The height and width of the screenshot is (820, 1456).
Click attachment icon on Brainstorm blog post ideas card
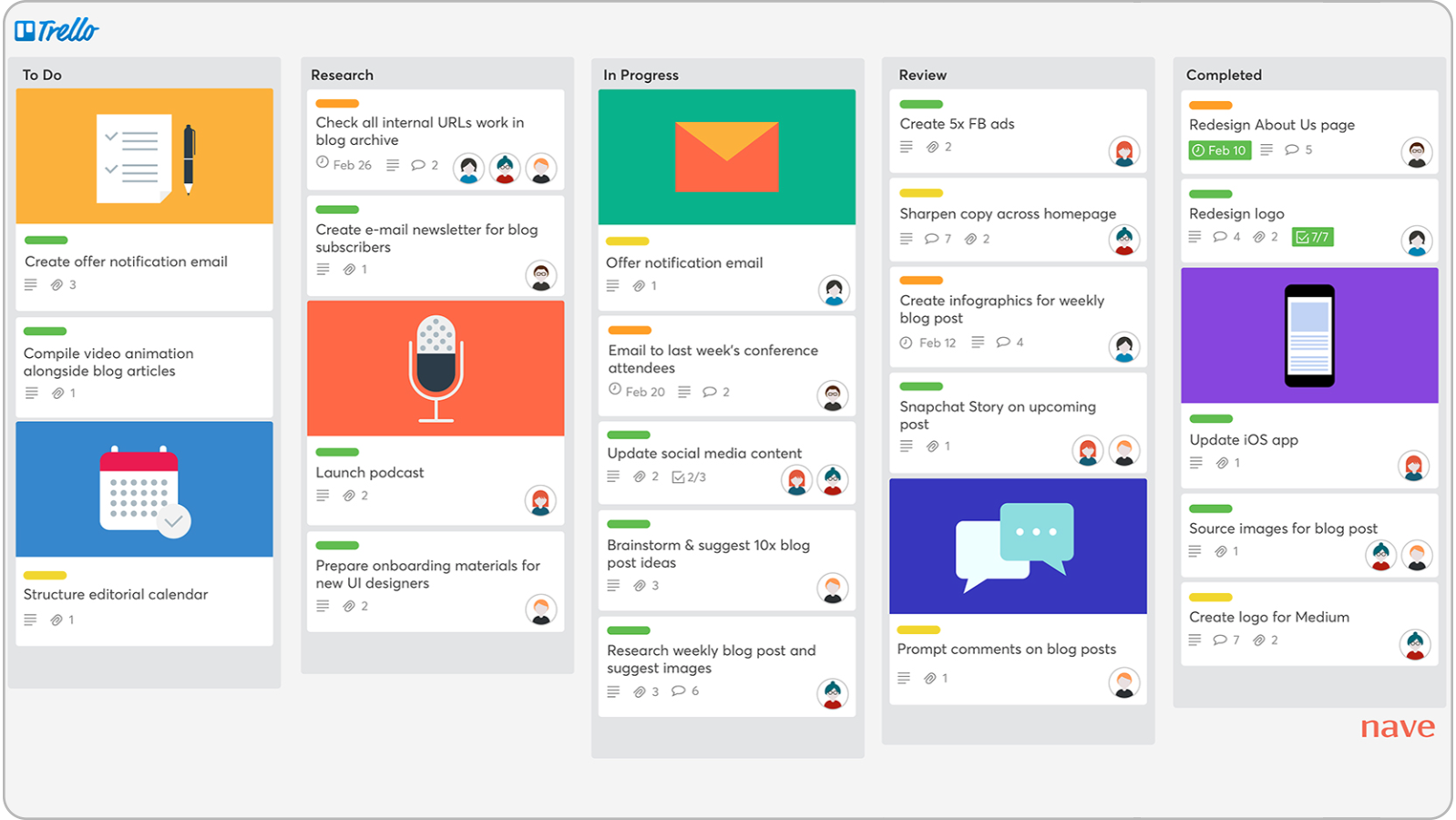(640, 586)
